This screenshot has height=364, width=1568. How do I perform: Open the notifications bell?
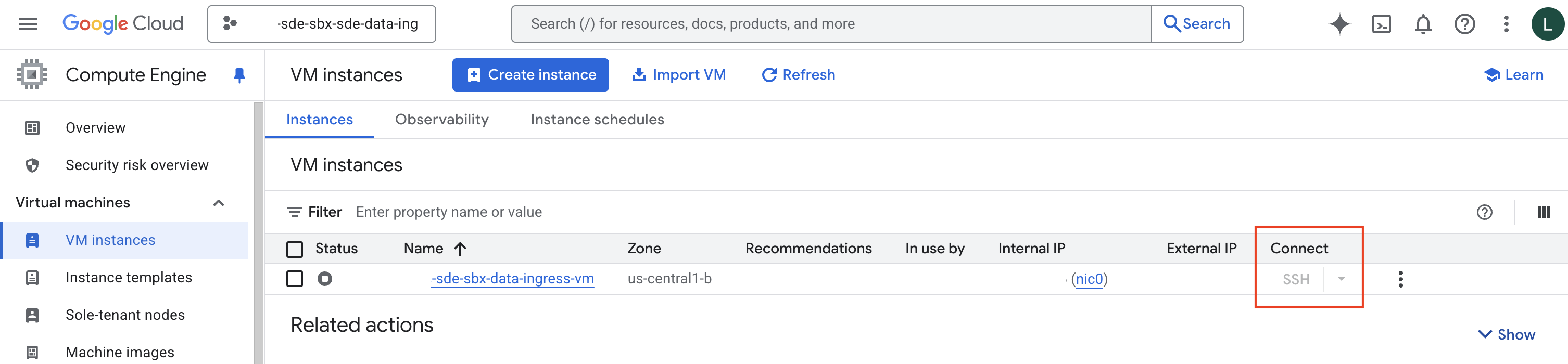[1423, 24]
